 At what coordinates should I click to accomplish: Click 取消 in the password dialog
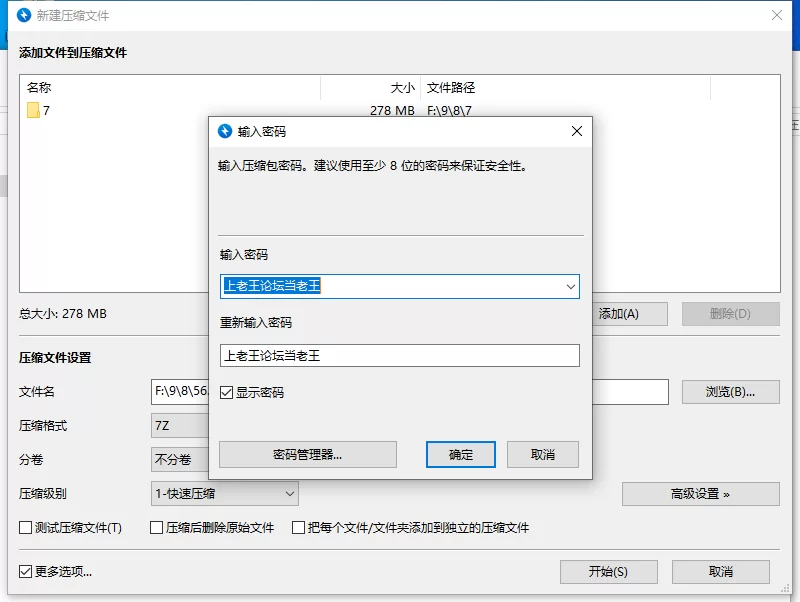click(x=543, y=455)
